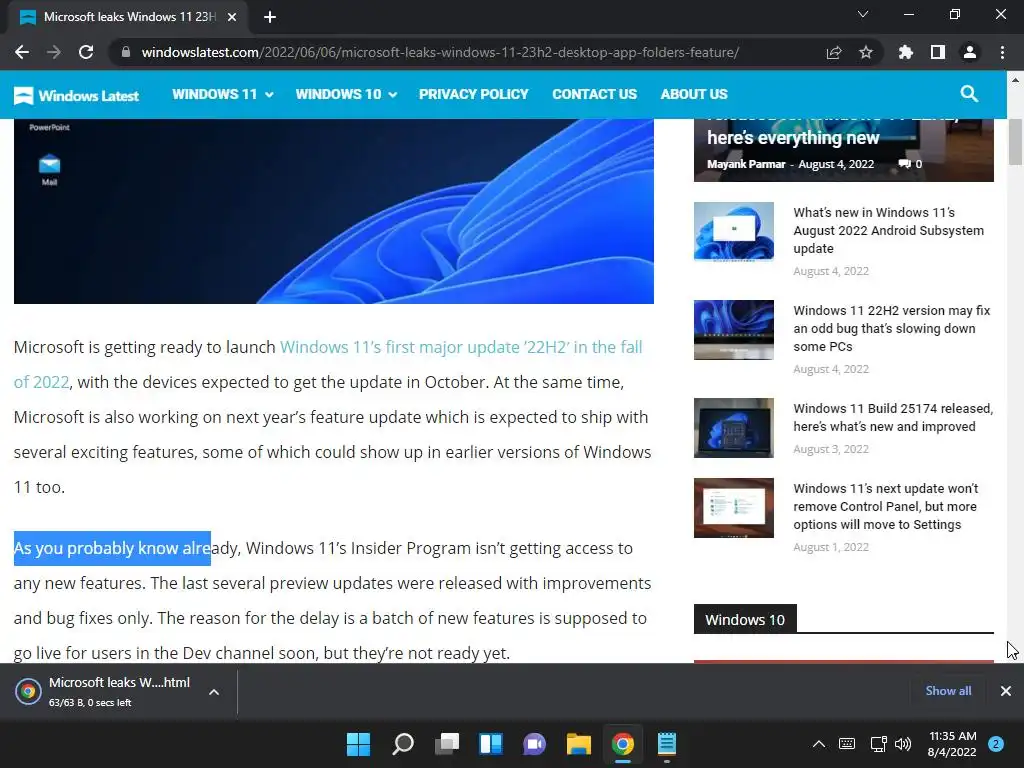Screen dimensions: 1024x768
Task: Open the Privacy Policy page
Action: coord(473,94)
